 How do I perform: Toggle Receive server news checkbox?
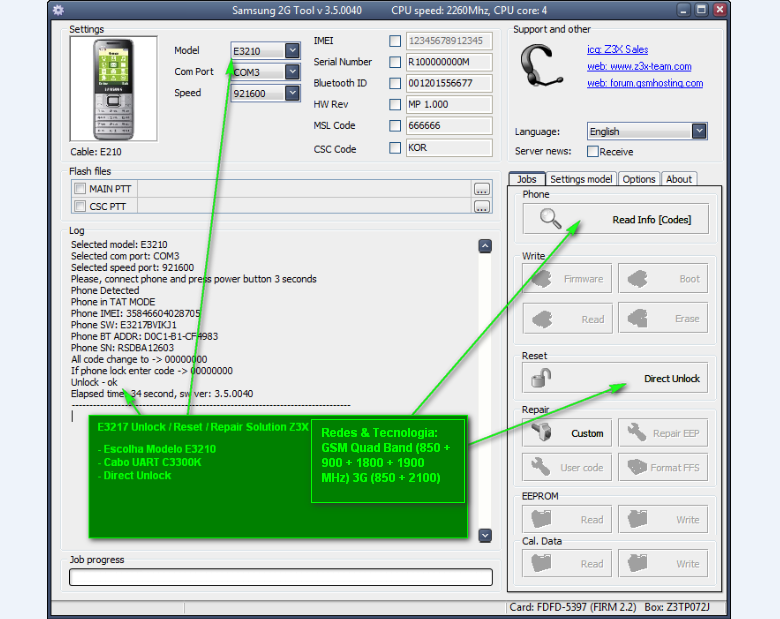click(592, 151)
